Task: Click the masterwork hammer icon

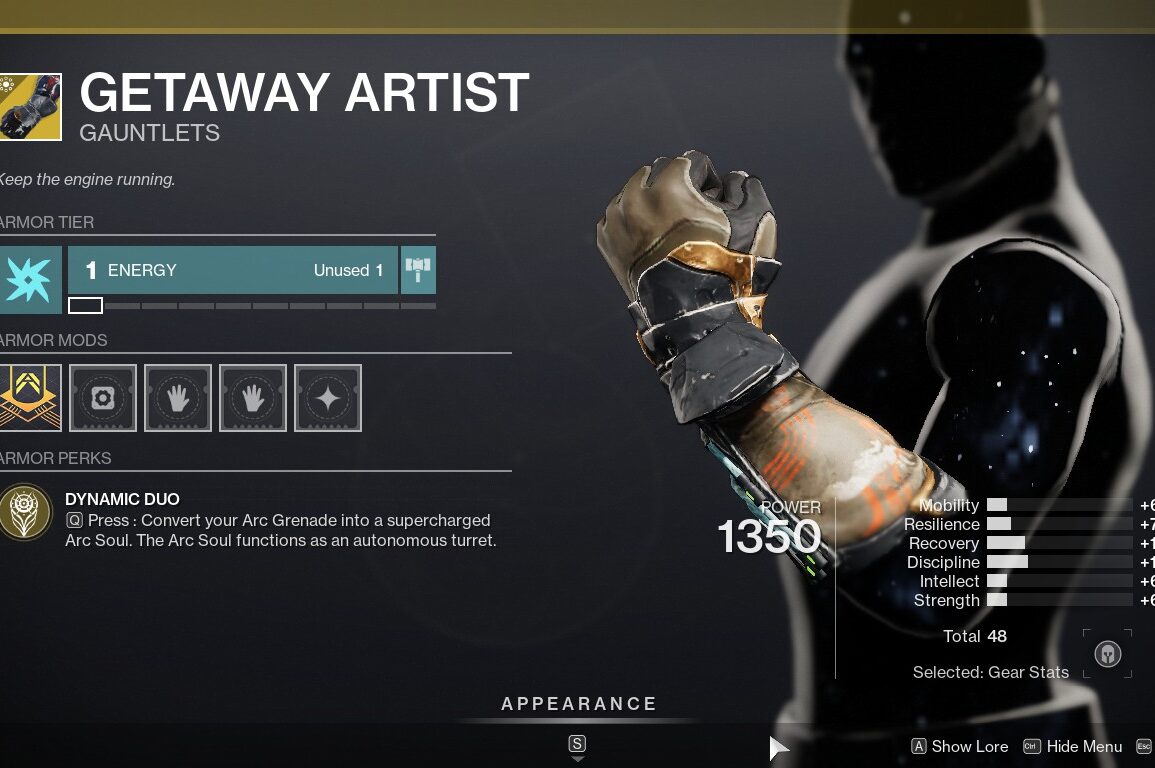Action: (418, 270)
